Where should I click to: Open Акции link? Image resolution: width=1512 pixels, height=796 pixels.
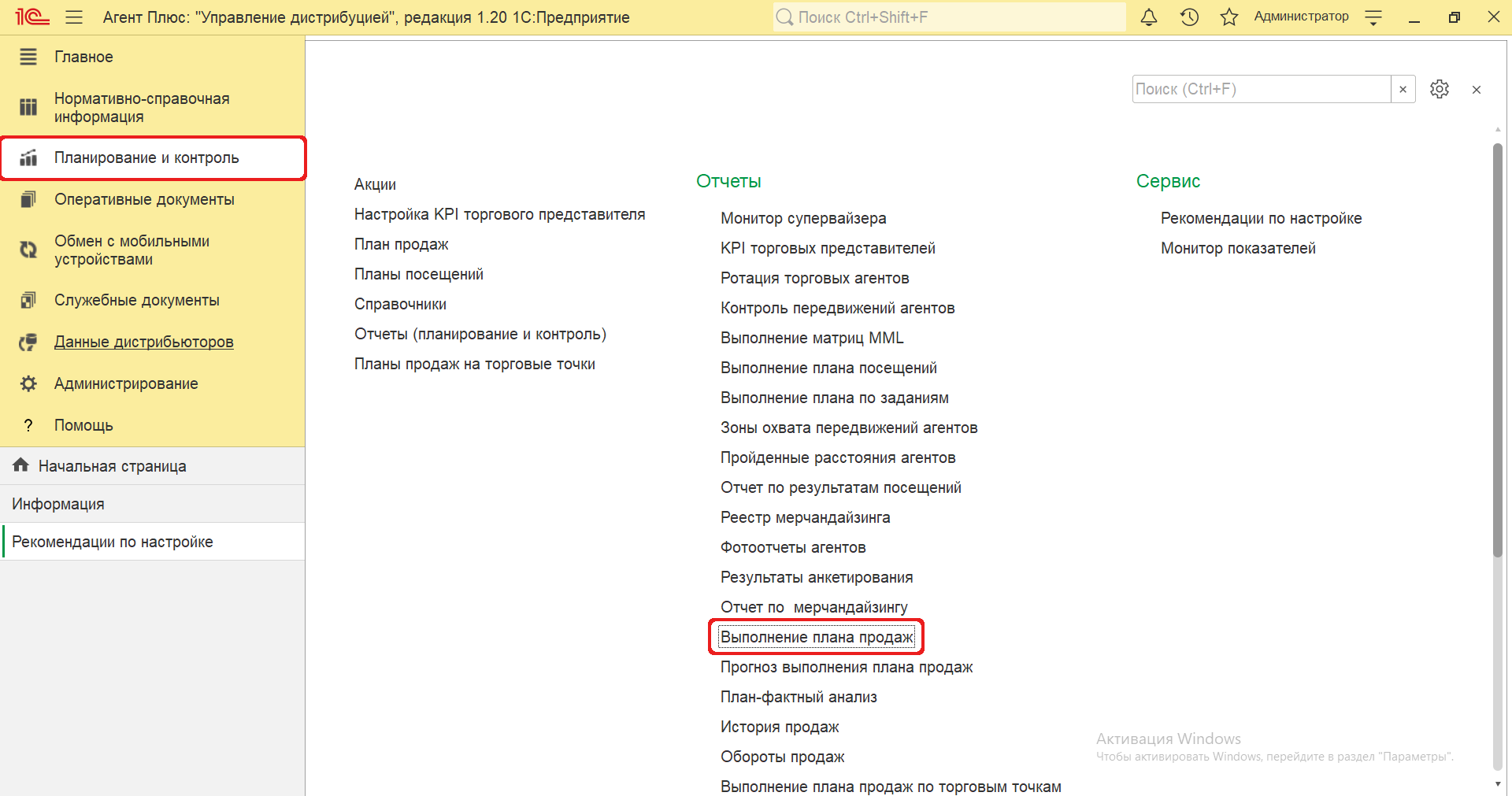(375, 184)
